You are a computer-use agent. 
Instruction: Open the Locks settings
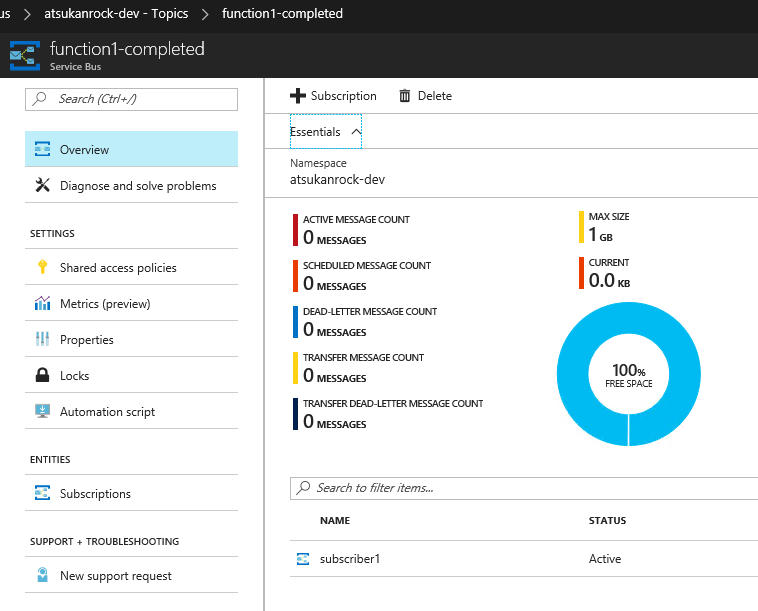point(131,375)
